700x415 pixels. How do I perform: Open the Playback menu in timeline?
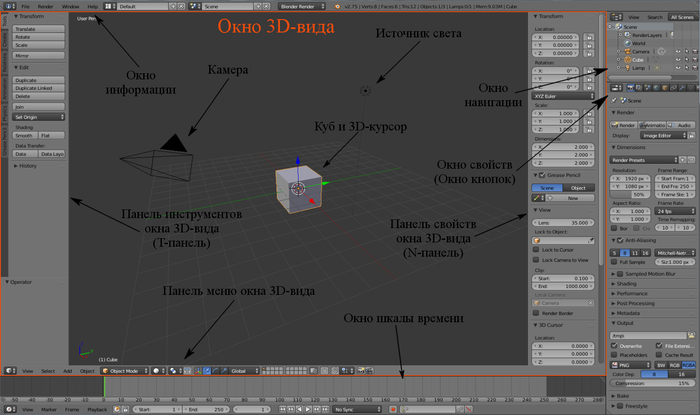coord(97,409)
